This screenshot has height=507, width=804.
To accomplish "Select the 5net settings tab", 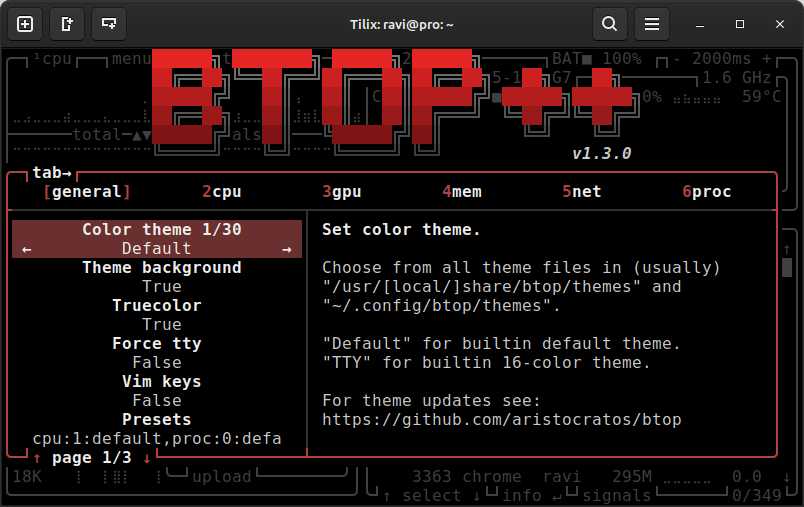I will [582, 192].
